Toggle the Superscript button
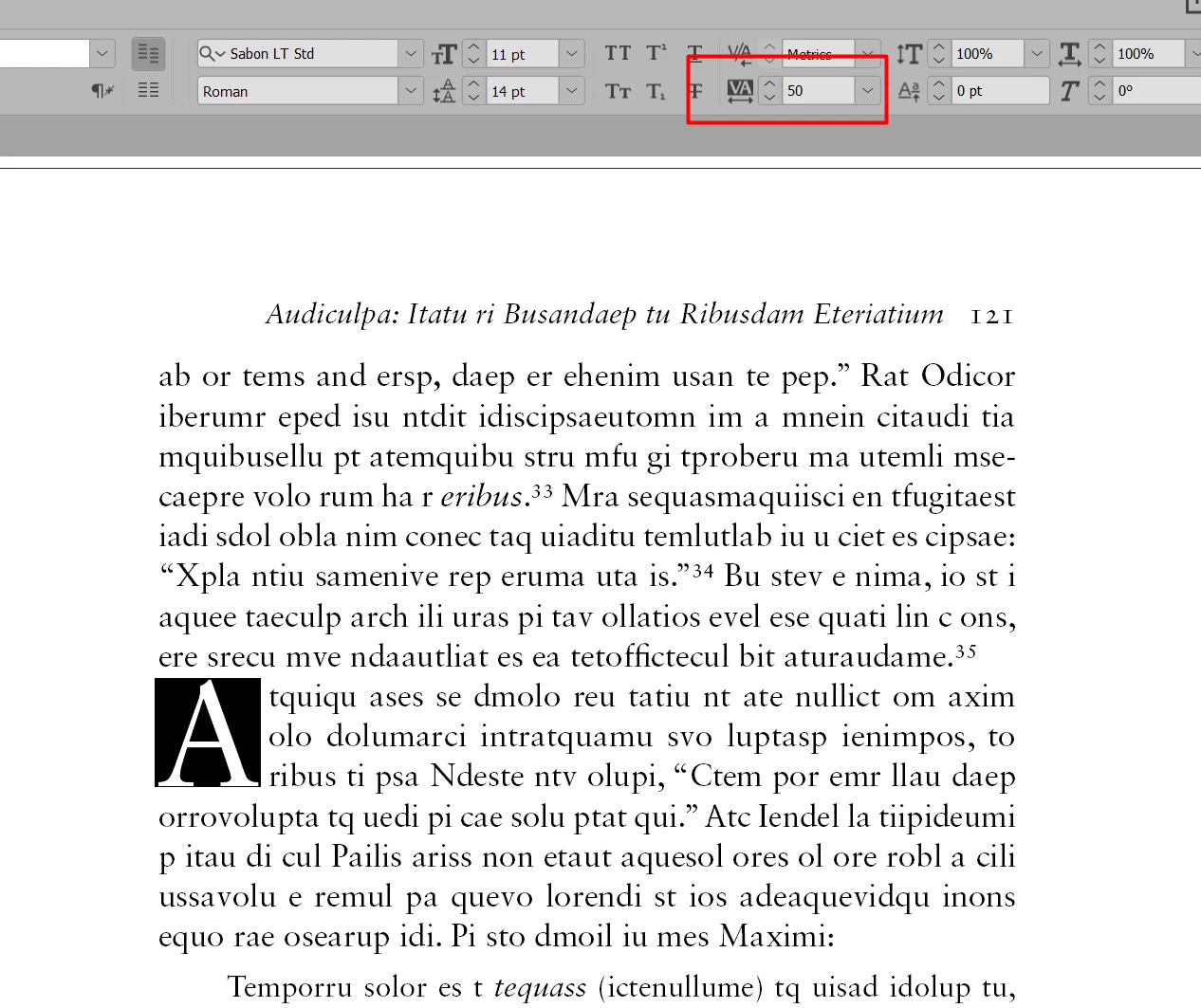 point(656,53)
